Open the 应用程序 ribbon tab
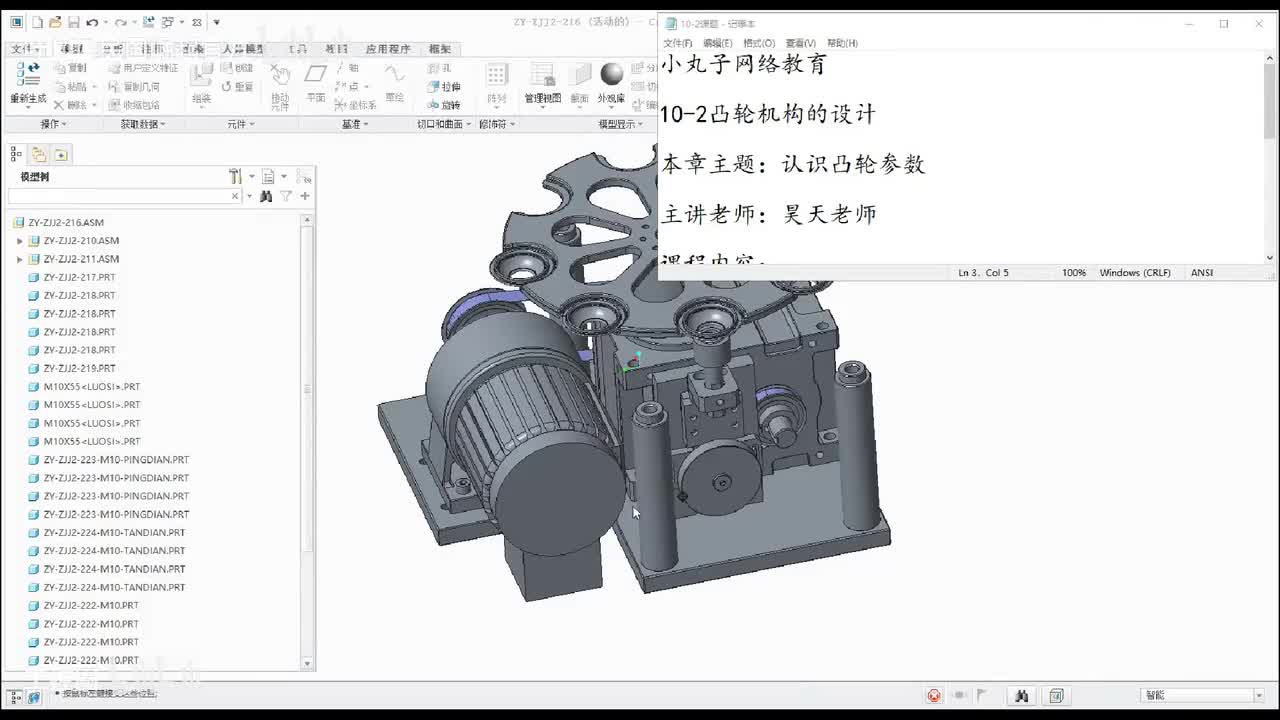The image size is (1280, 720). (x=388, y=49)
